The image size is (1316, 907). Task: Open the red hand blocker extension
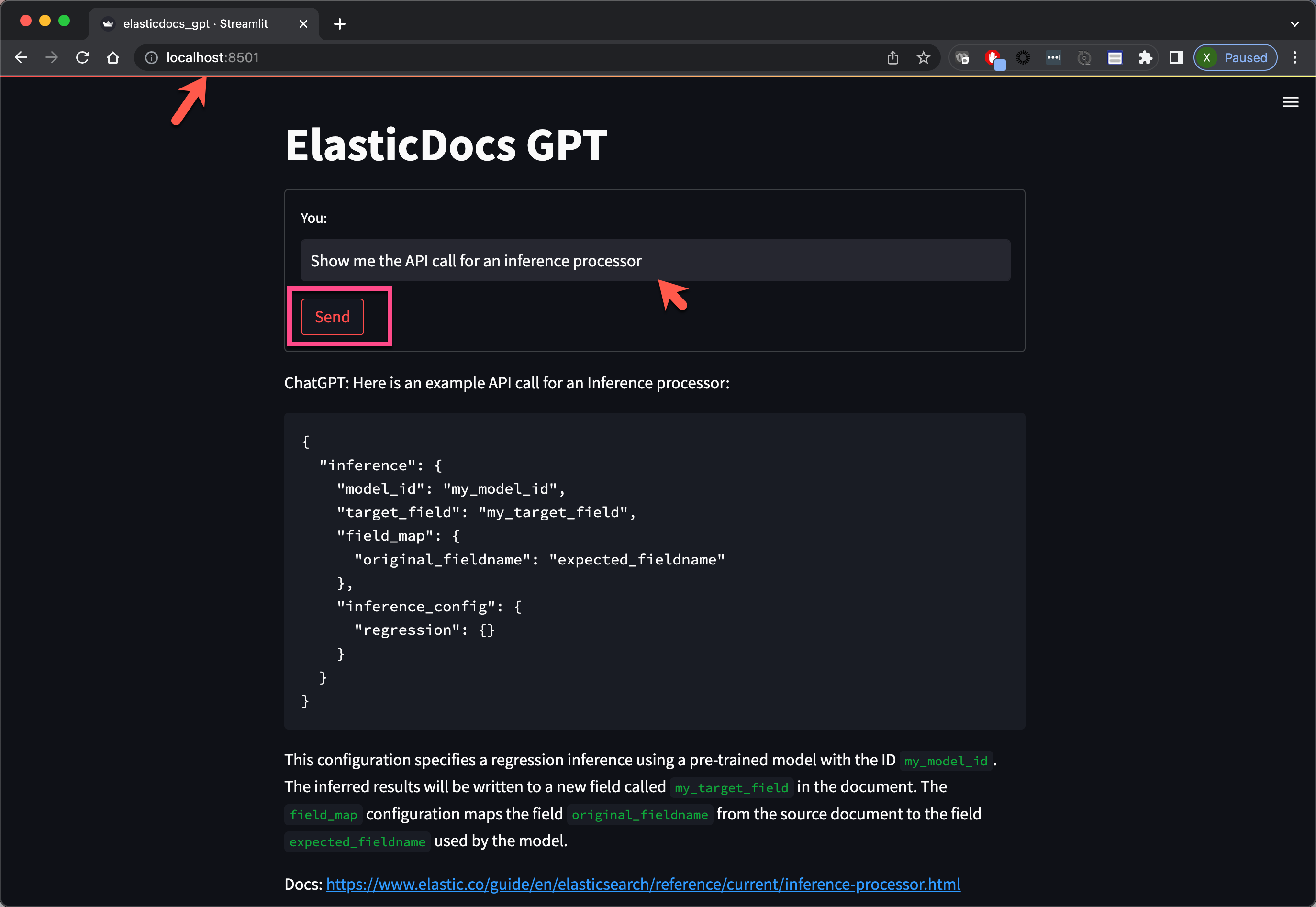[x=993, y=58]
